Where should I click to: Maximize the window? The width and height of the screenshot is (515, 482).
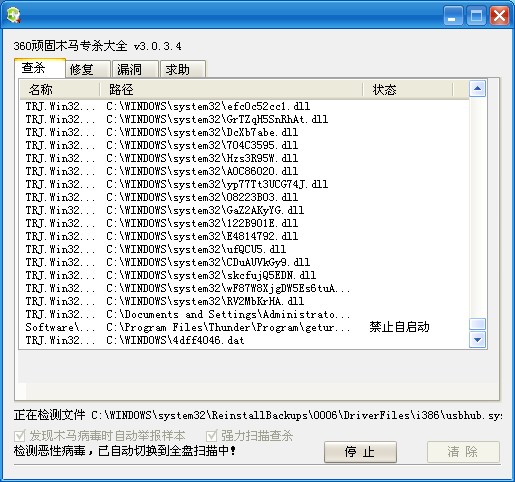click(476, 16)
